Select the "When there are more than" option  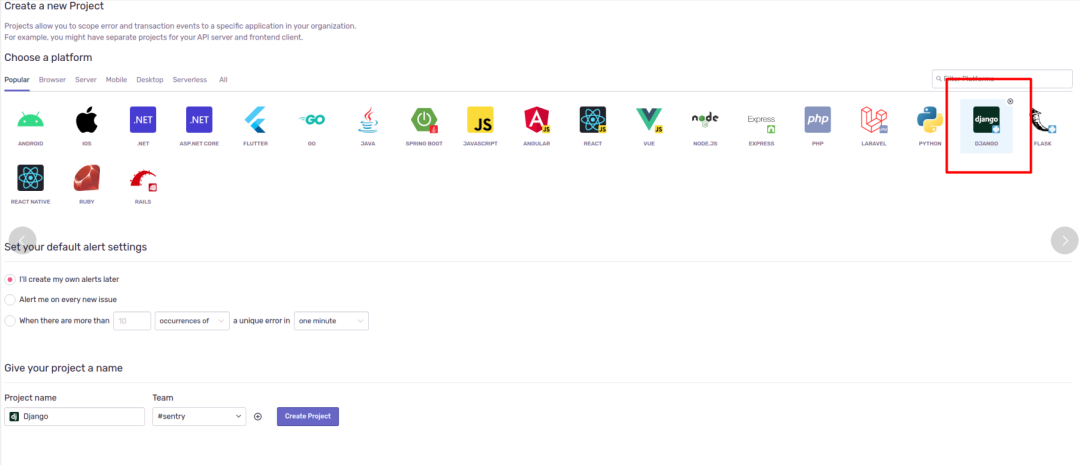[10, 320]
